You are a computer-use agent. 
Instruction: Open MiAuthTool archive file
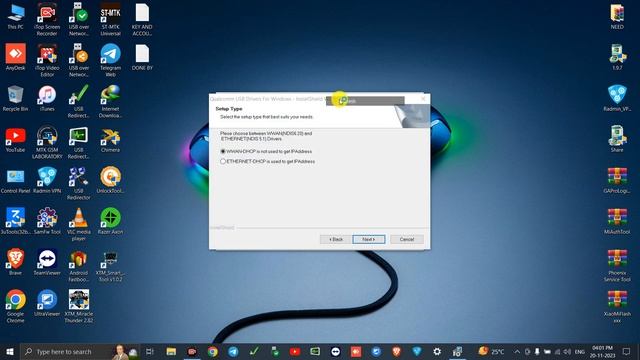[x=617, y=221]
